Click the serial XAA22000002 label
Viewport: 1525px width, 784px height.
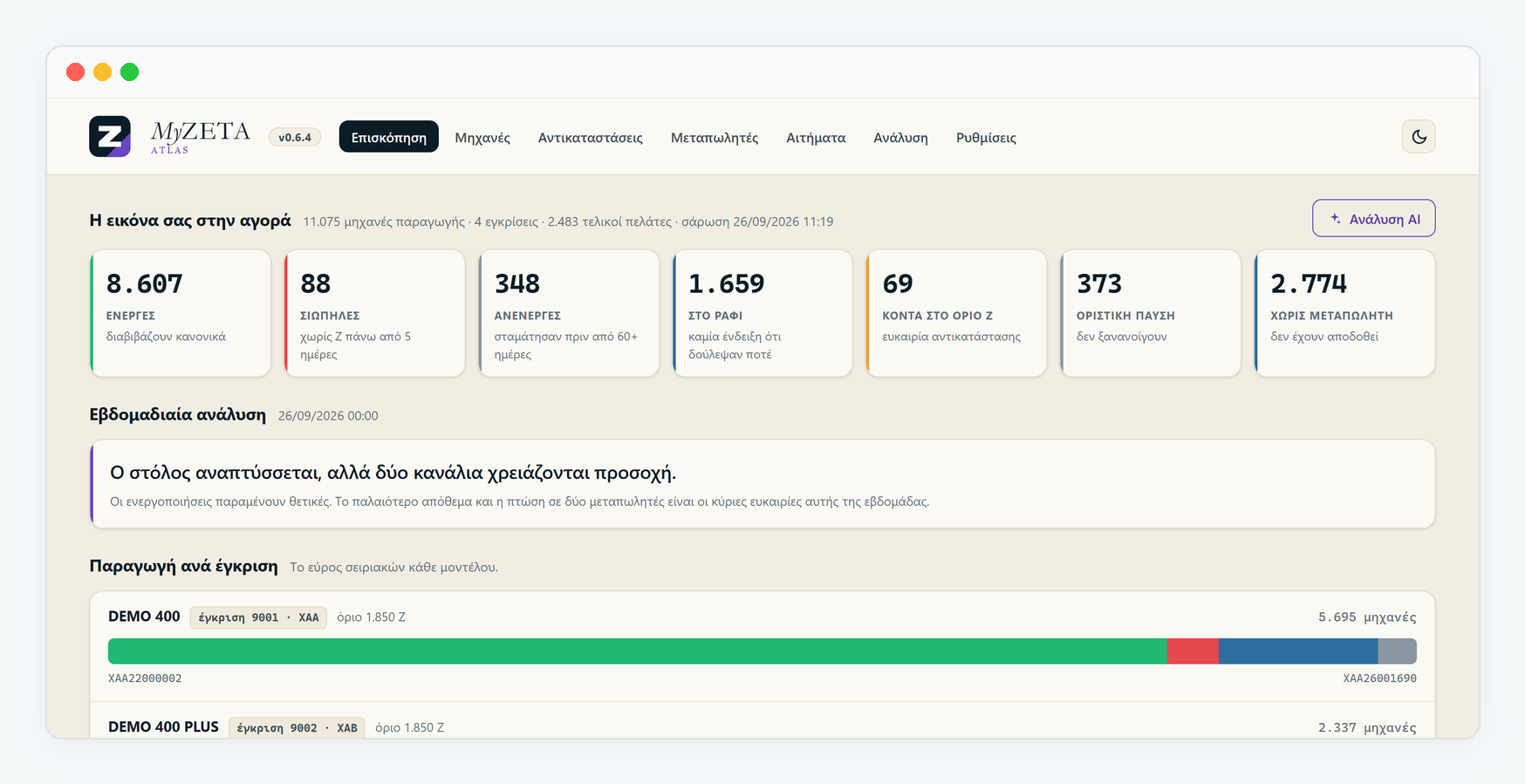point(145,678)
